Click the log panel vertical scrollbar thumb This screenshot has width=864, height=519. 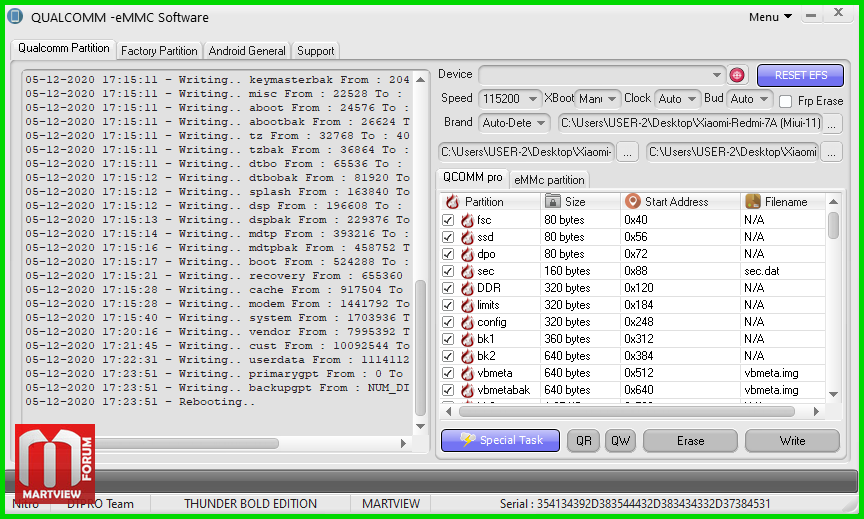(420, 348)
